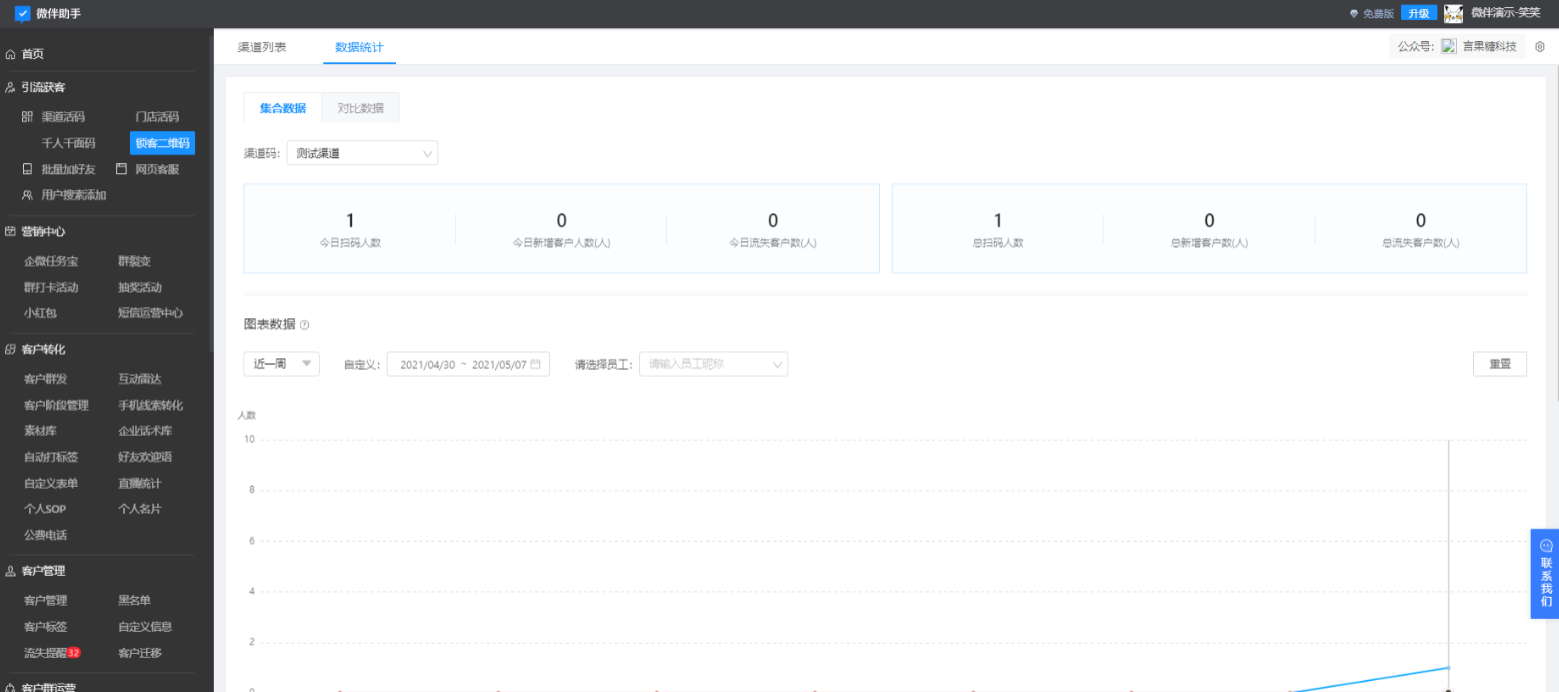Open 客户标签 in the sidebar
This screenshot has height=692, width=1559.
click(x=46, y=627)
